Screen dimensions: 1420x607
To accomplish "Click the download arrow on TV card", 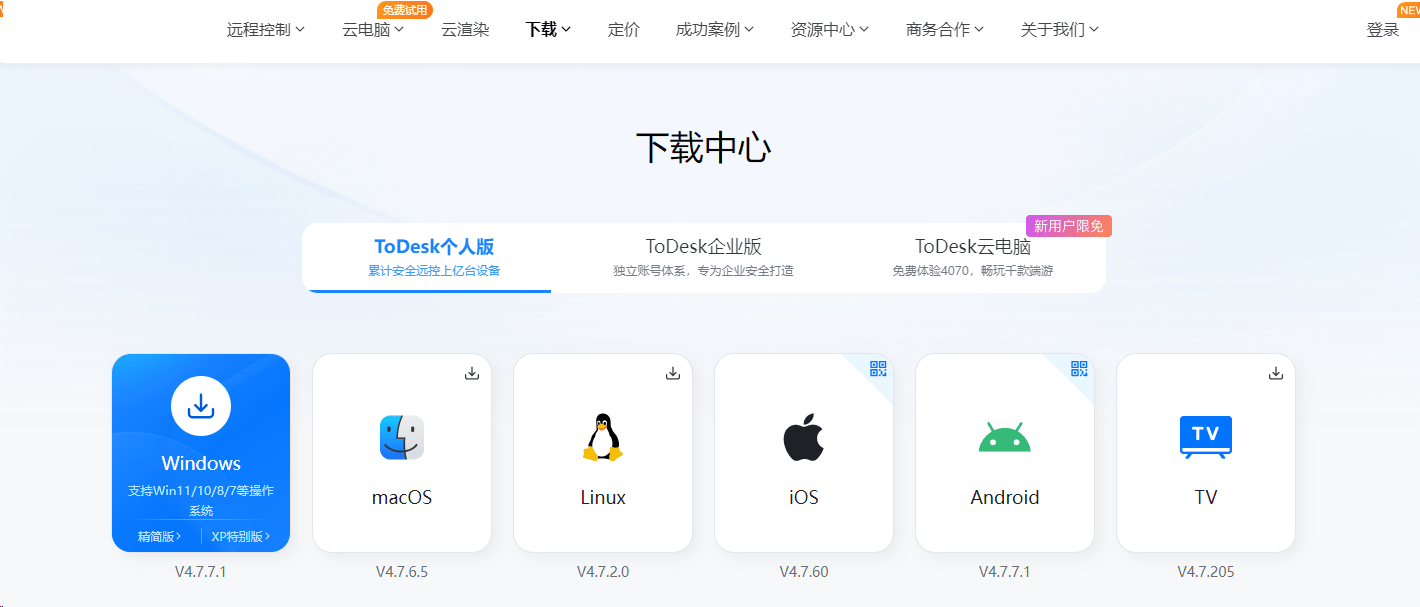I will 1276,373.
